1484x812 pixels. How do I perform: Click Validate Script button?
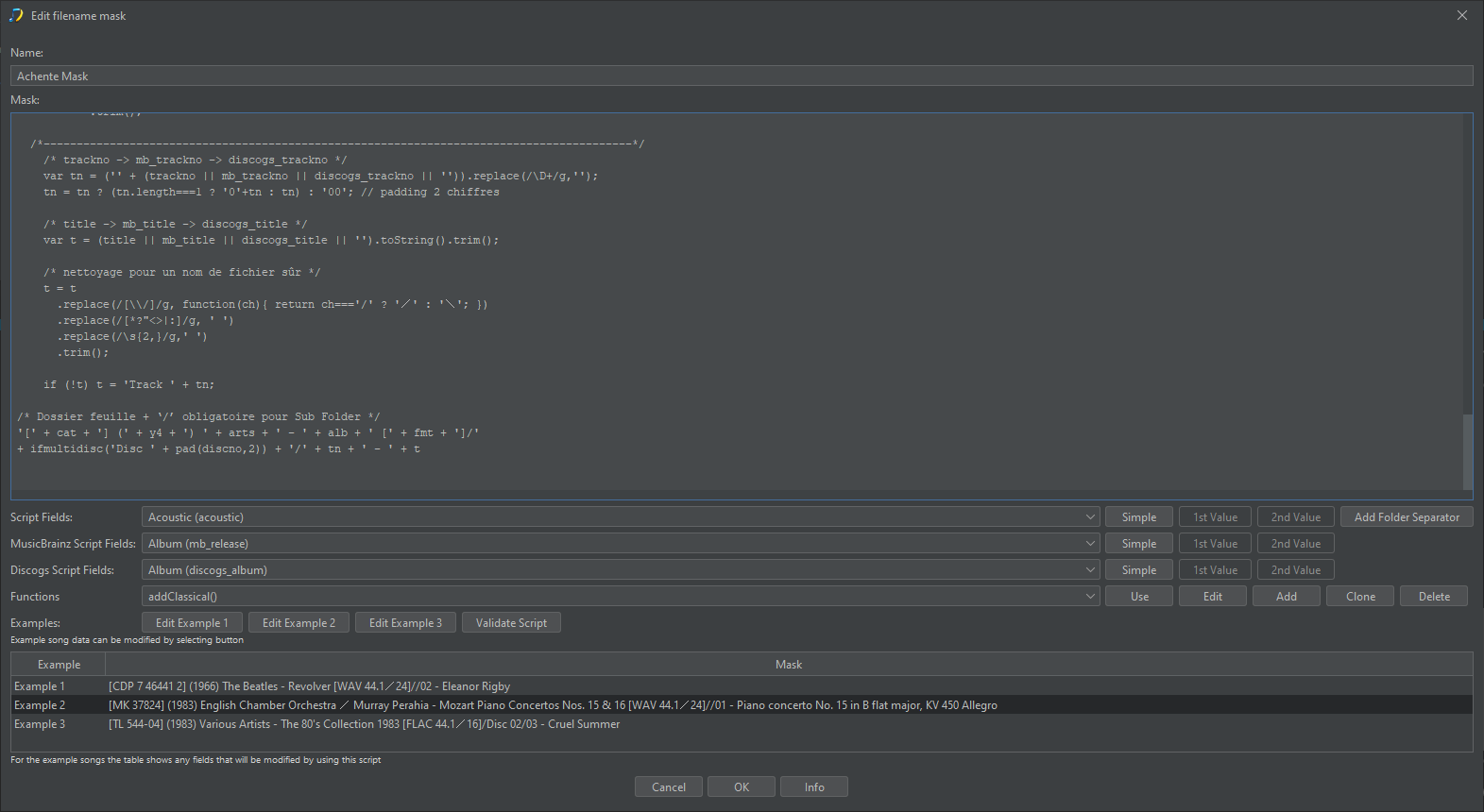click(511, 623)
